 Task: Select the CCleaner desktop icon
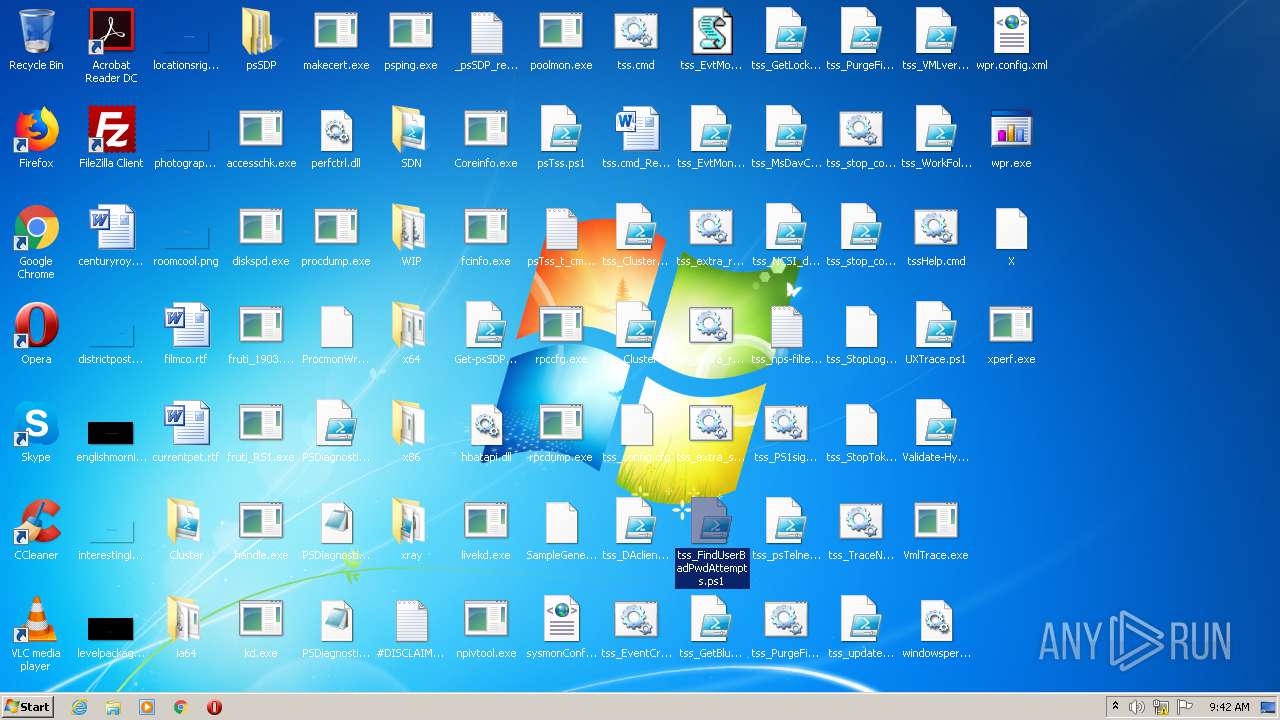(36, 530)
